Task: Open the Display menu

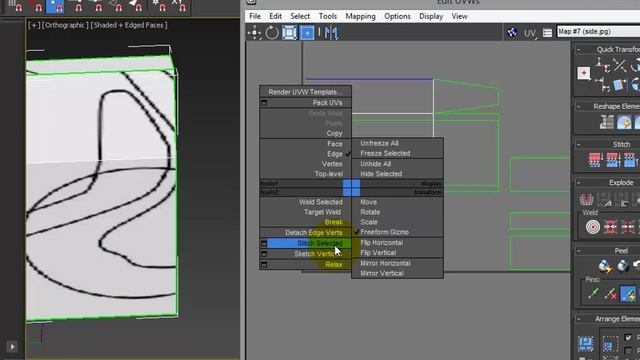Action: tap(431, 16)
